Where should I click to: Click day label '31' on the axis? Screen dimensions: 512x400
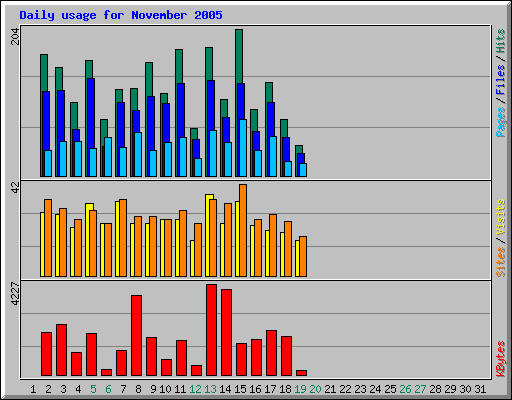(x=480, y=389)
